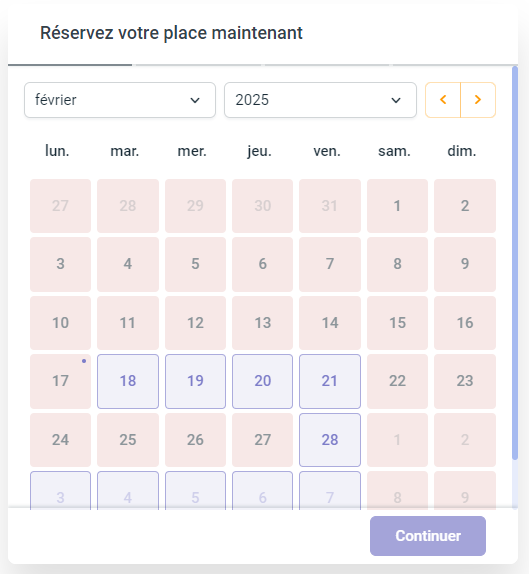
Task: Choose March 5 date cell
Action: [195, 491]
